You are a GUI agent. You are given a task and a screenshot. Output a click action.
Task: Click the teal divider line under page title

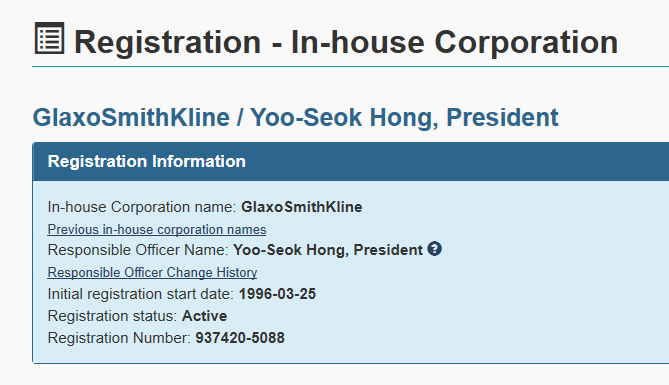(x=351, y=67)
